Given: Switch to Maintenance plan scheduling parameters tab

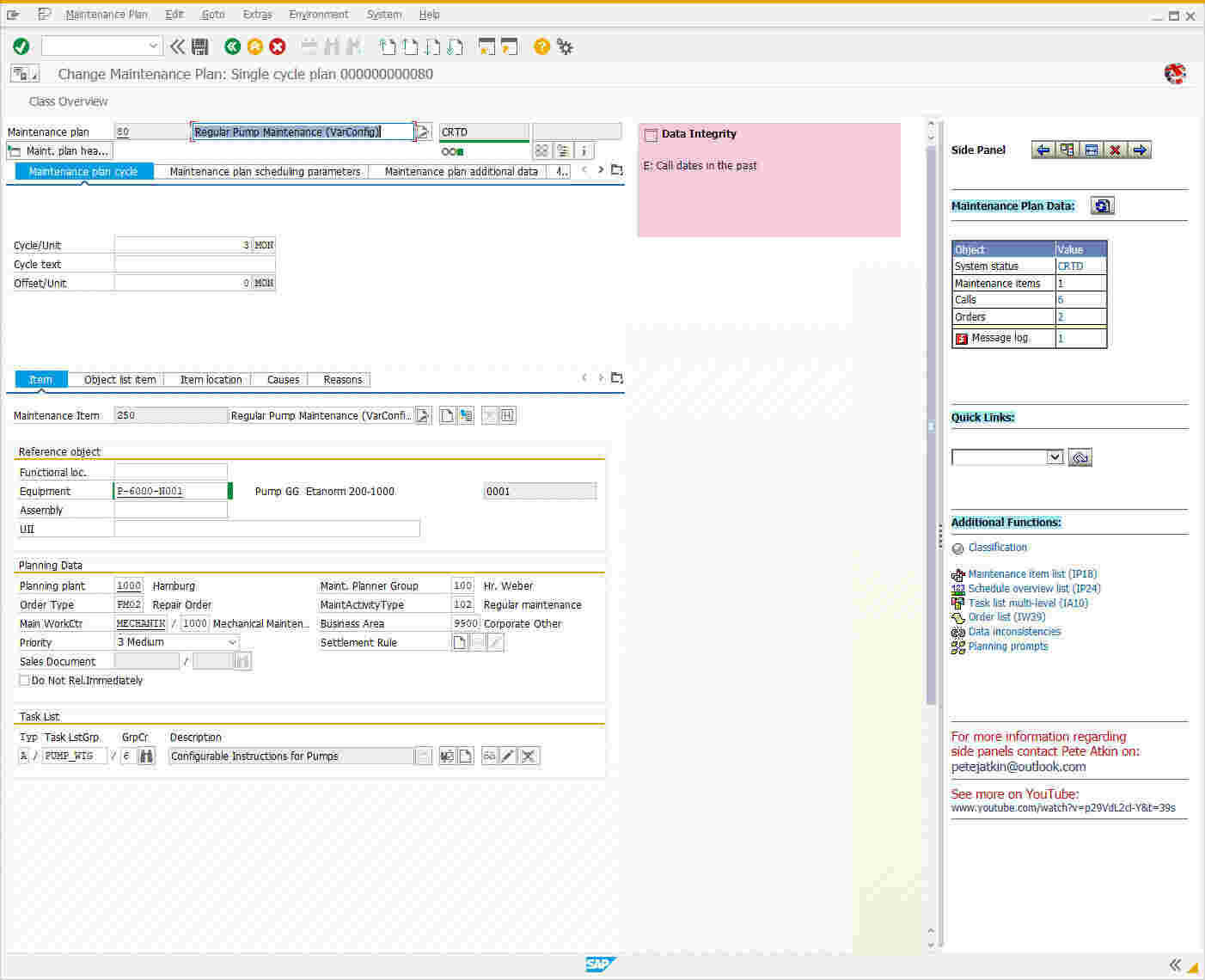Looking at the screenshot, I should [265, 172].
